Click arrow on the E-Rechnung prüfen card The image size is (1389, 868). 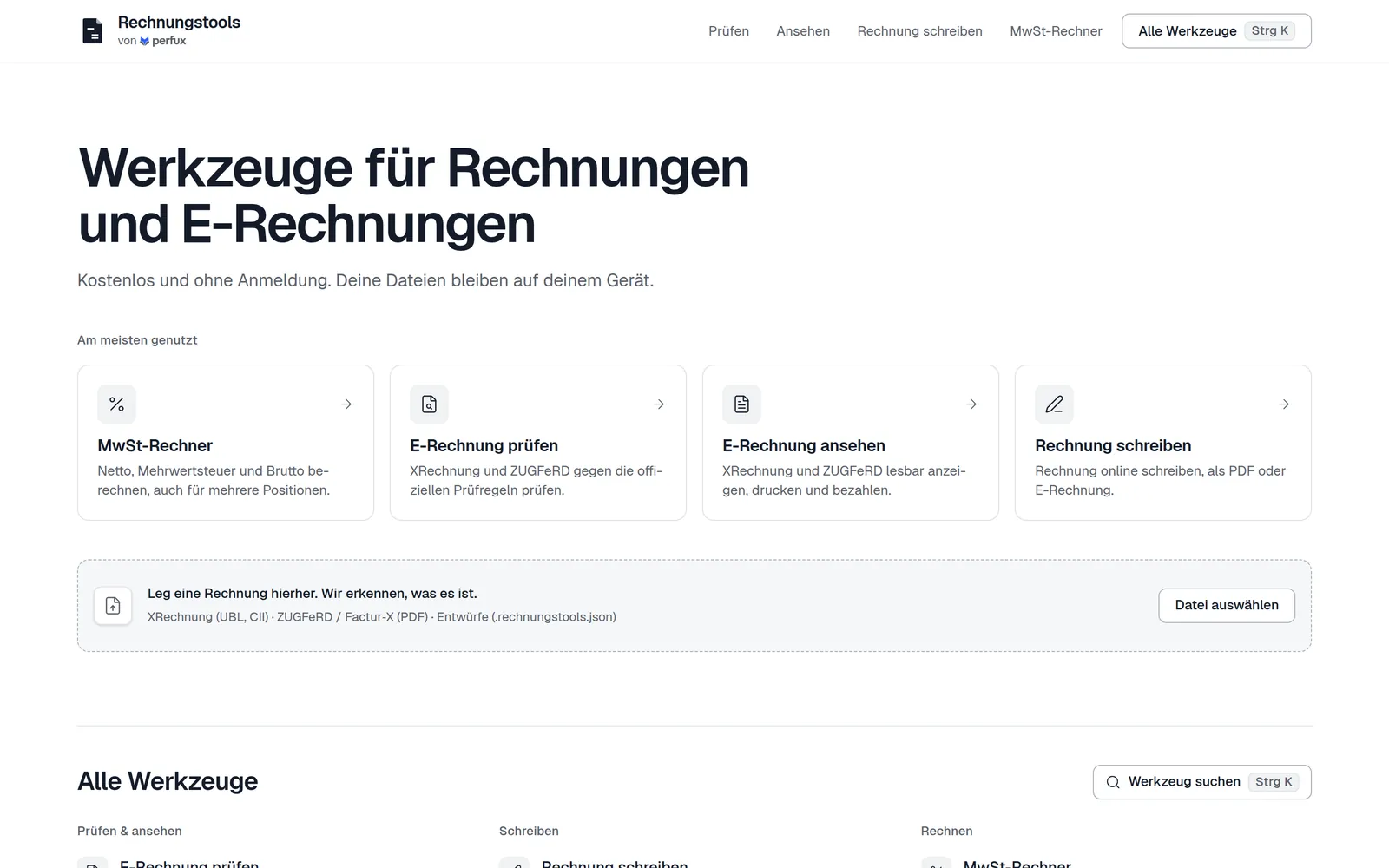(659, 404)
